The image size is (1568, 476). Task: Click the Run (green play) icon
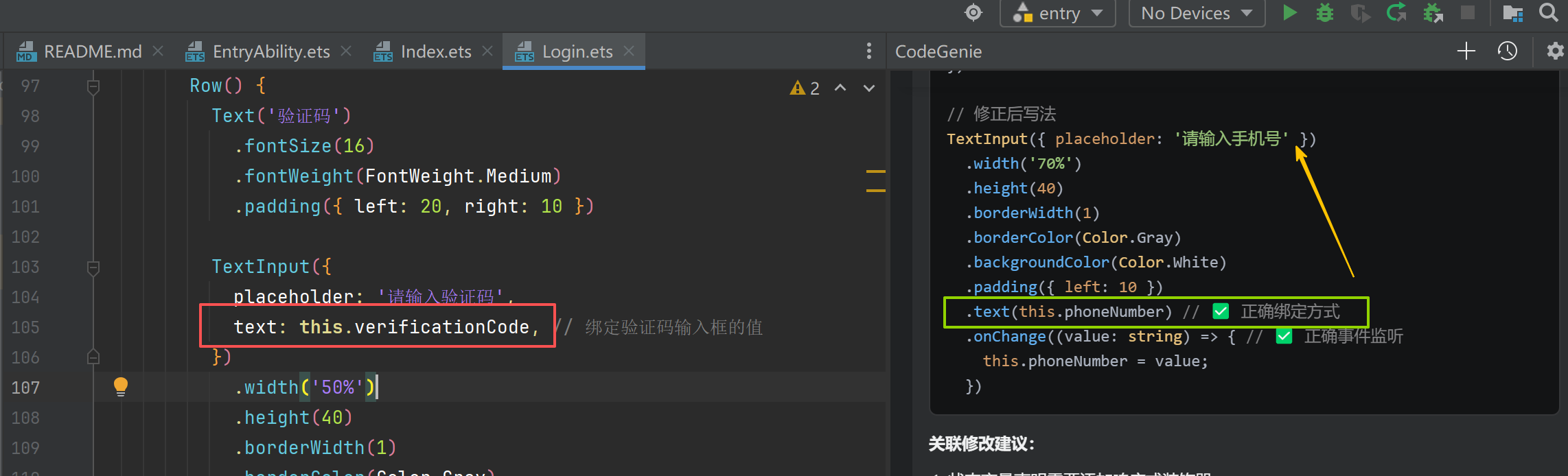tap(1289, 13)
